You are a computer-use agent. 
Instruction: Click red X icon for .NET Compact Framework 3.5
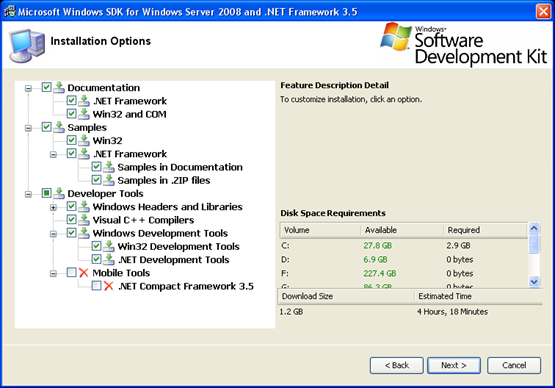[x=108, y=286]
